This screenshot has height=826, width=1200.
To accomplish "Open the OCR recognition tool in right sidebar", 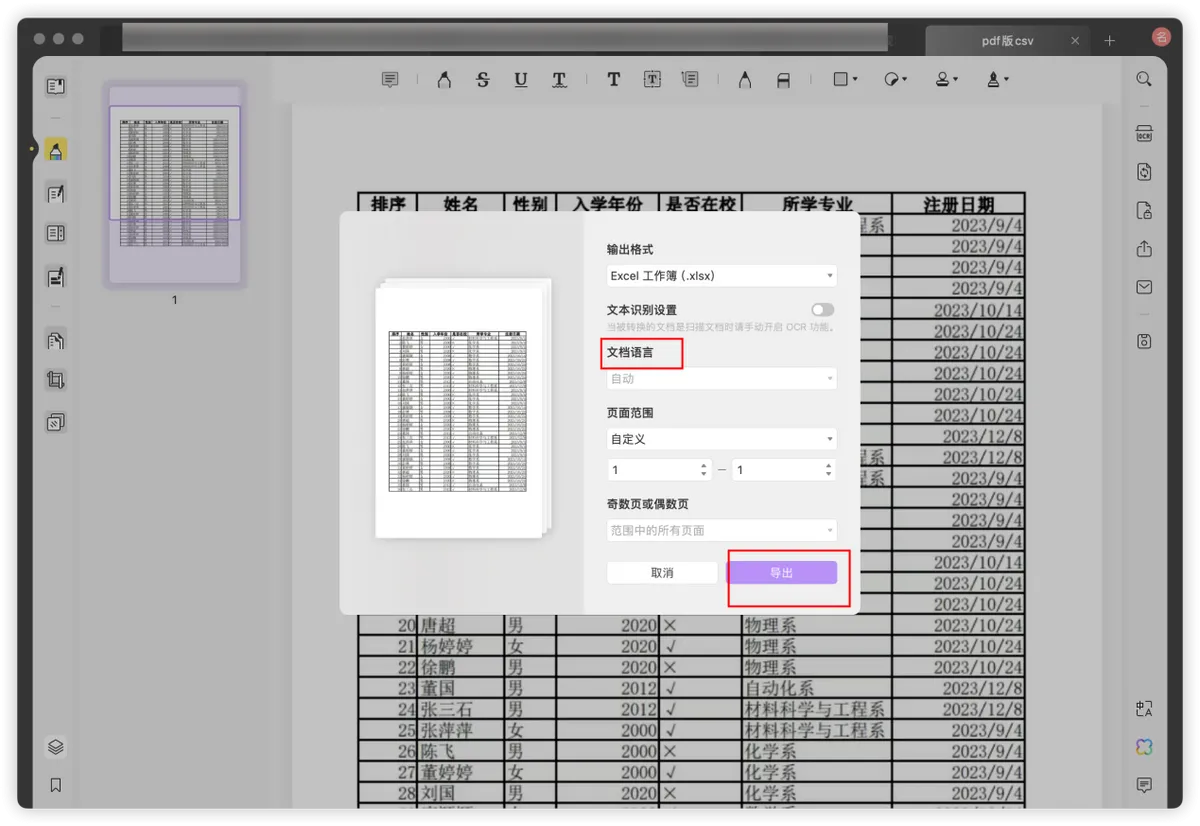I will click(x=1144, y=135).
